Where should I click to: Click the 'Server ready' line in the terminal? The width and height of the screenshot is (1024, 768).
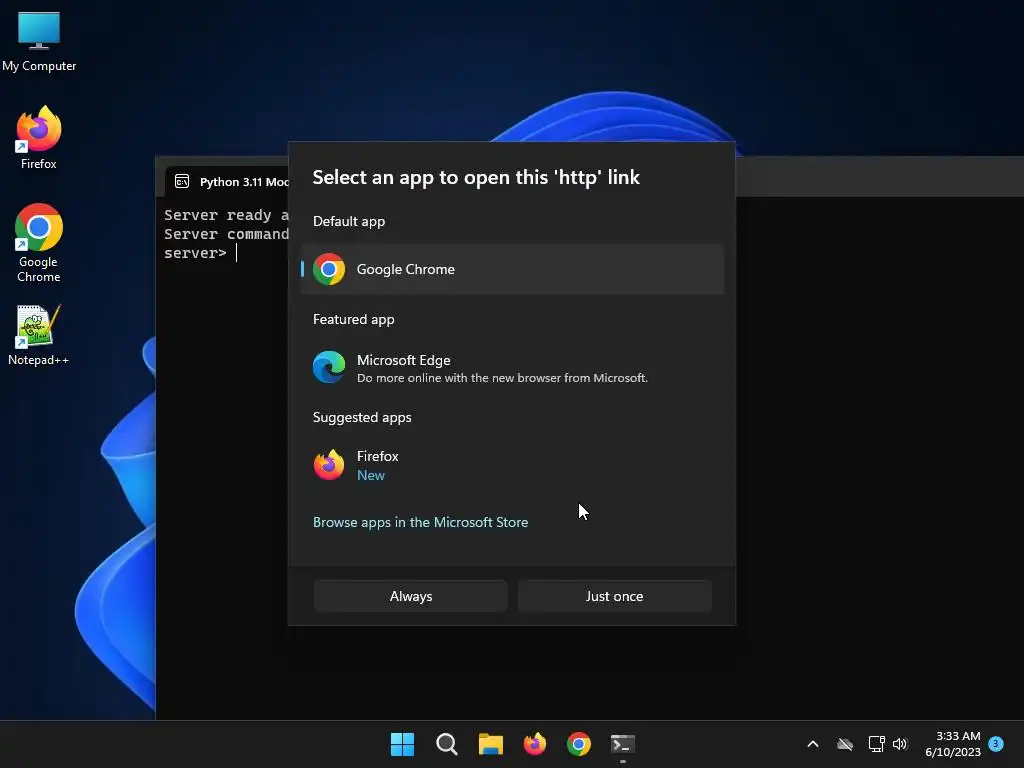coord(226,215)
